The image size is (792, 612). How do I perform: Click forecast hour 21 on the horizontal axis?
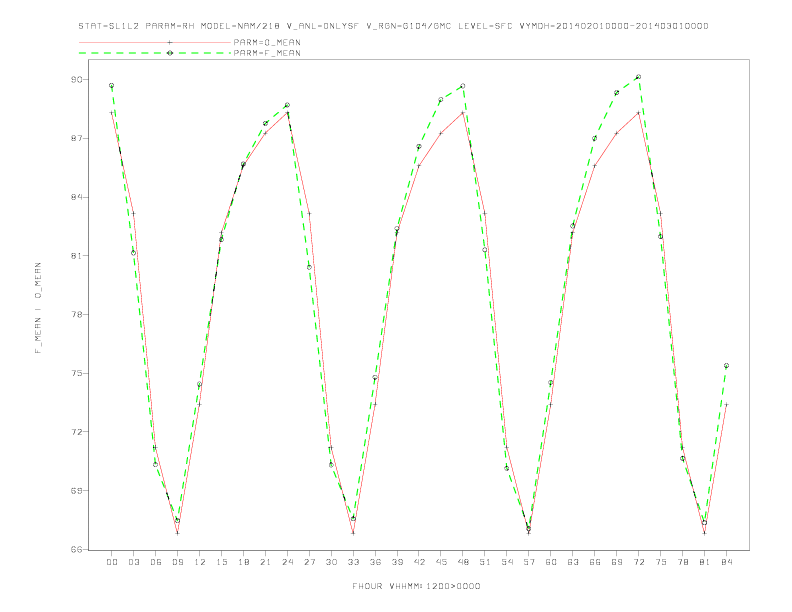pyautogui.click(x=265, y=562)
